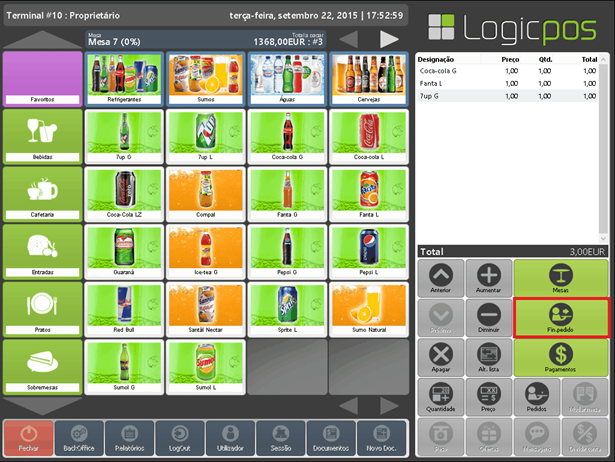Viewport: 615px width, 462px height.
Task: Move to previous line with Anterior
Action: tap(440, 277)
